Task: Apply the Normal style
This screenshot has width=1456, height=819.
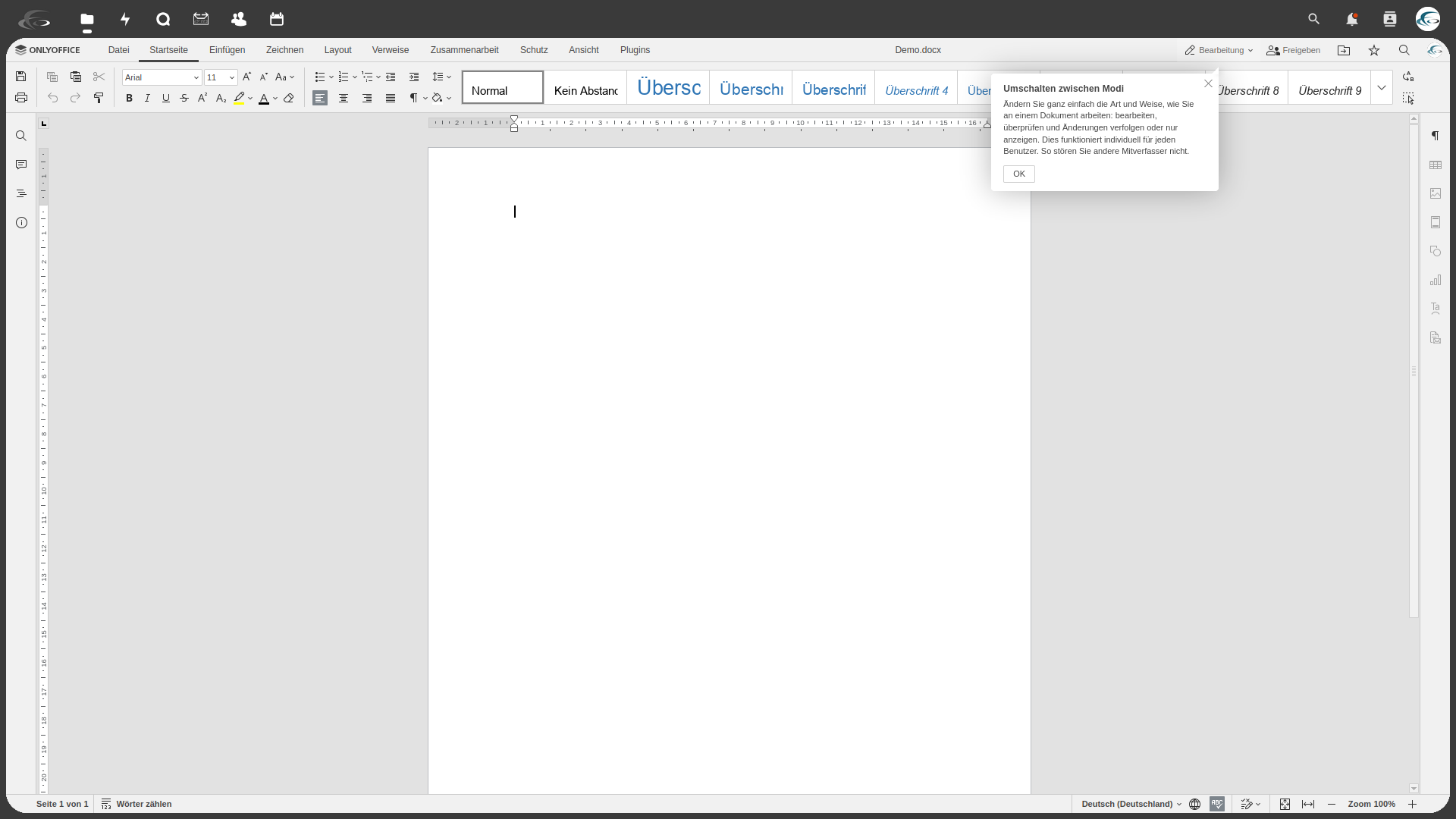Action: tap(503, 87)
